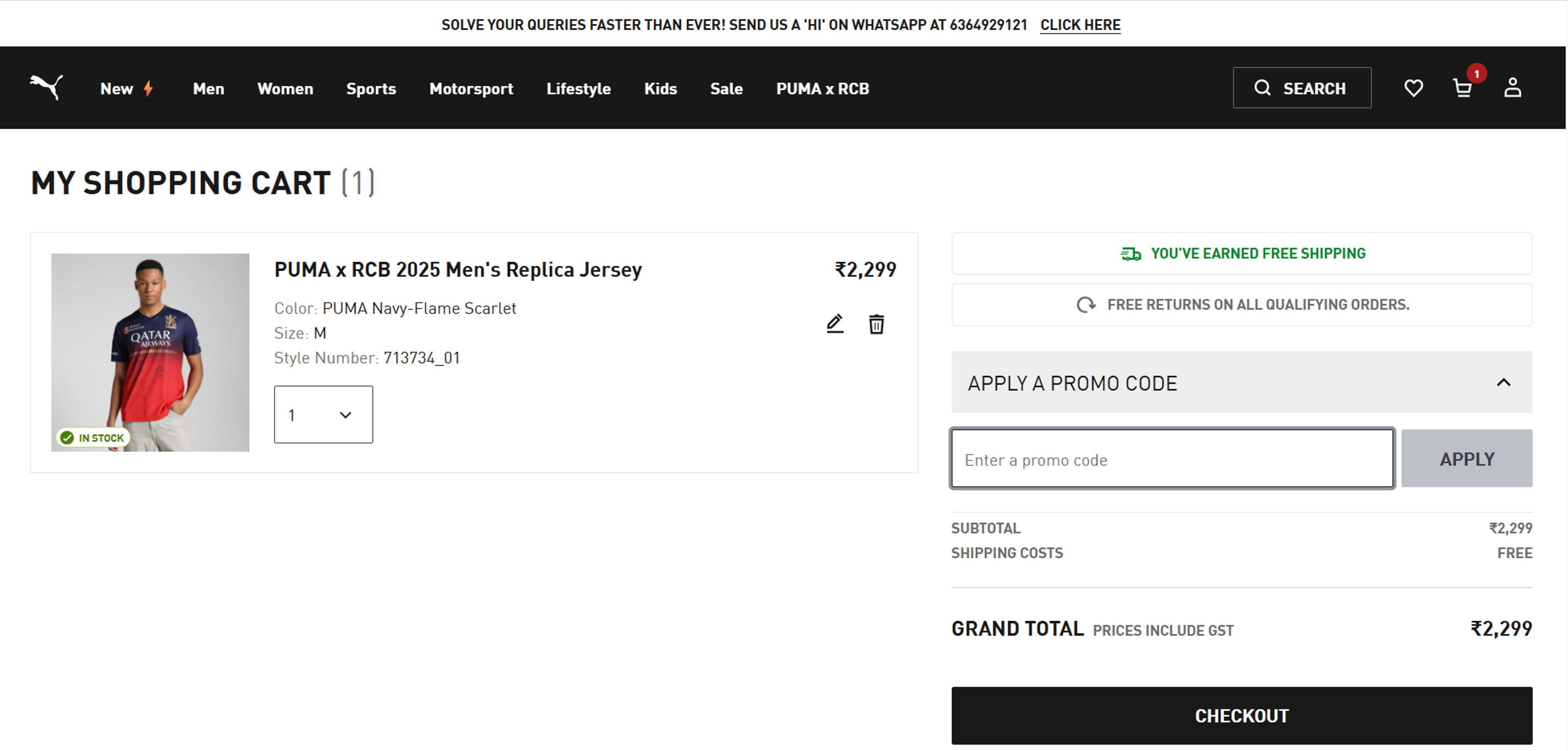Open the shopping cart icon
Screen dimensions: 1568x751
(1463, 89)
